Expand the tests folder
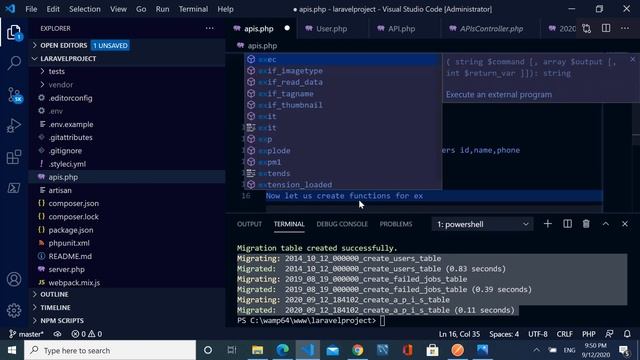640x360 pixels. [127, 71]
